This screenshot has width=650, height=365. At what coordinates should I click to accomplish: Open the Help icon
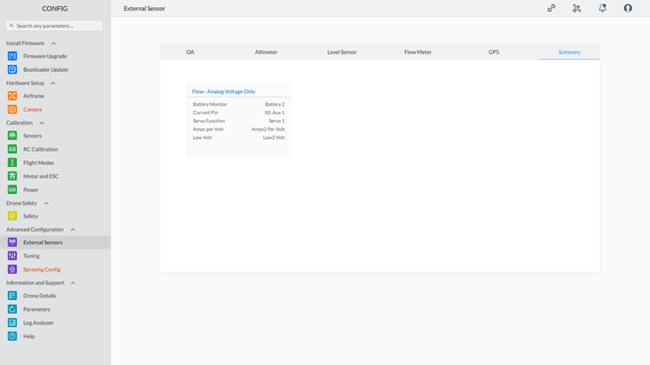pos(12,336)
